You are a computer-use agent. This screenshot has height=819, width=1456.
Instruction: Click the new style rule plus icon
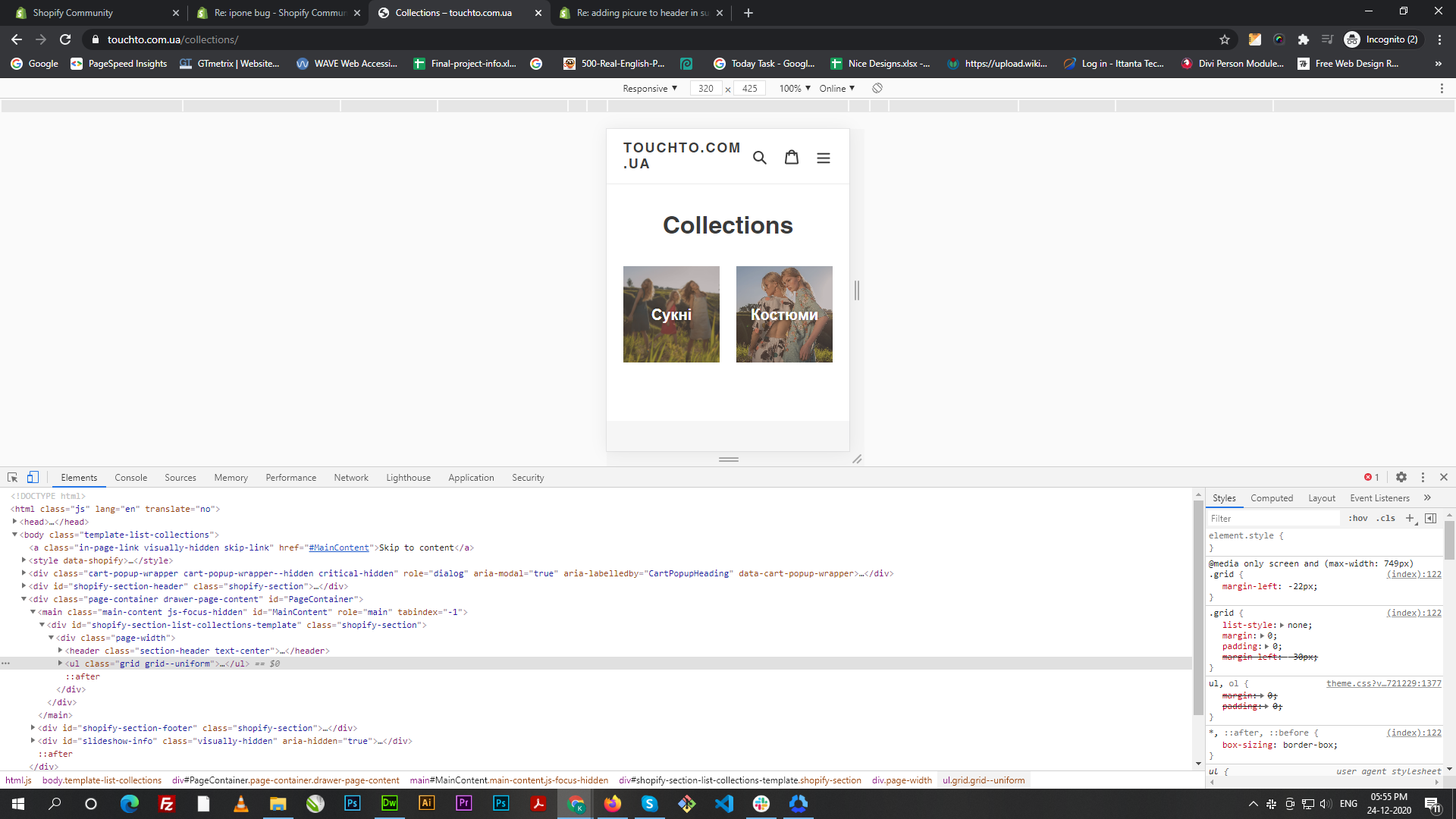[x=1410, y=518]
